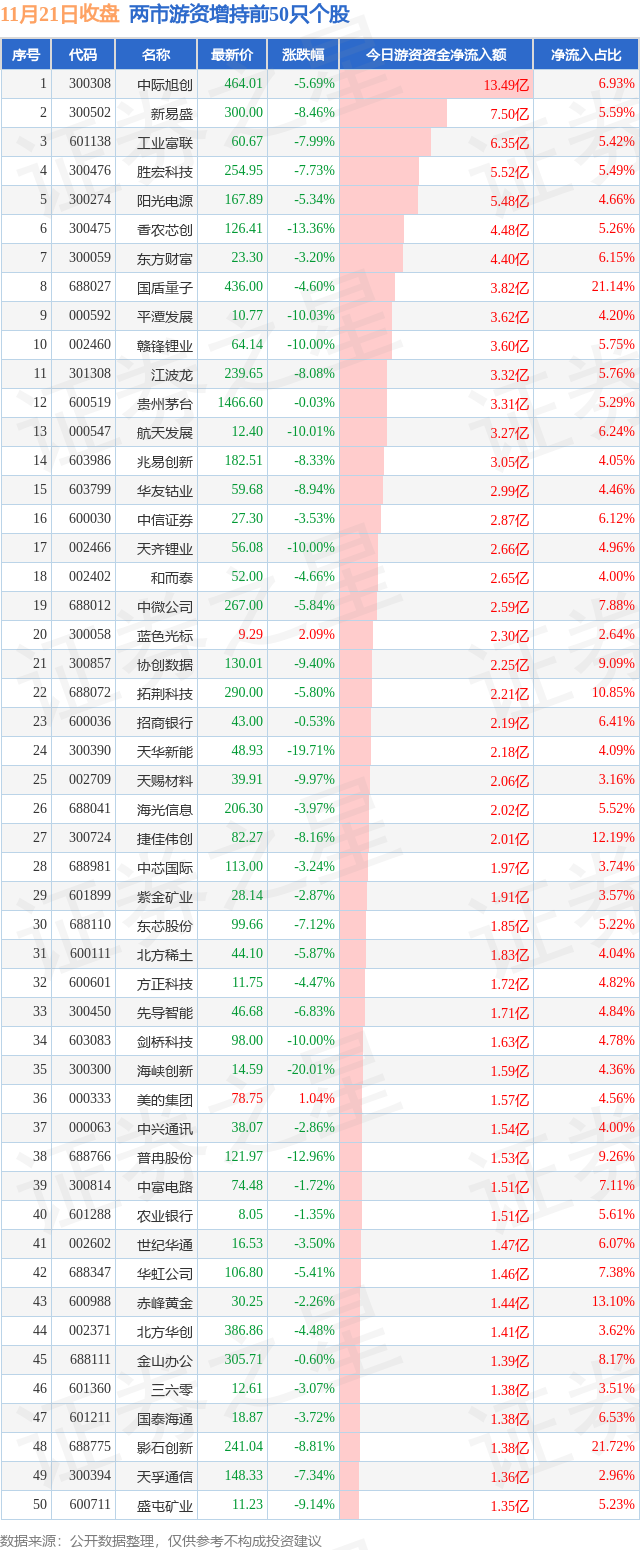
Task: Select stock name 北方华创
Action: [x=165, y=1332]
